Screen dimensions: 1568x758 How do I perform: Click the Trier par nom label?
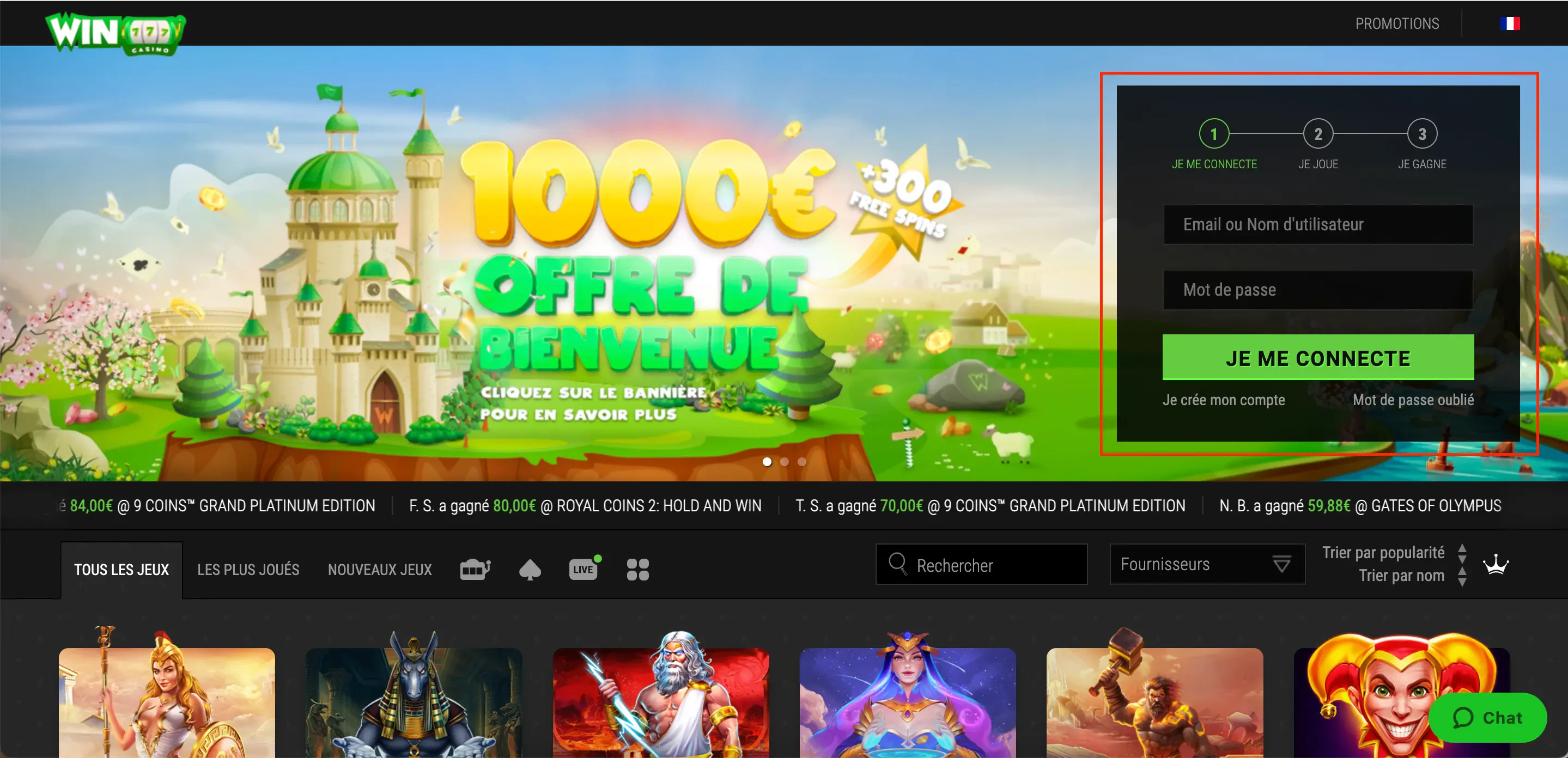(1401, 576)
